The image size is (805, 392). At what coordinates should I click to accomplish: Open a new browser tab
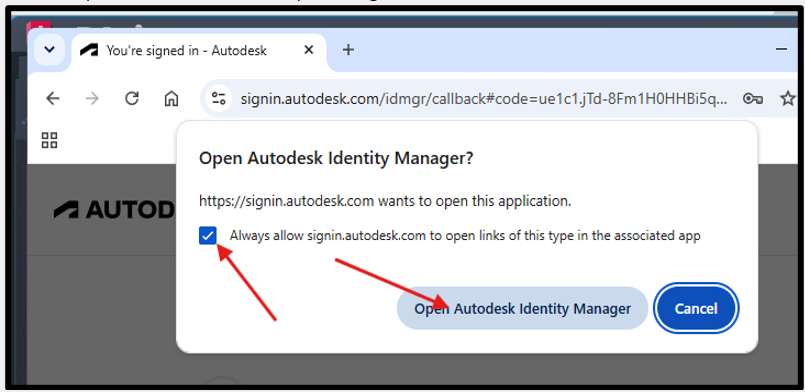pyautogui.click(x=348, y=50)
